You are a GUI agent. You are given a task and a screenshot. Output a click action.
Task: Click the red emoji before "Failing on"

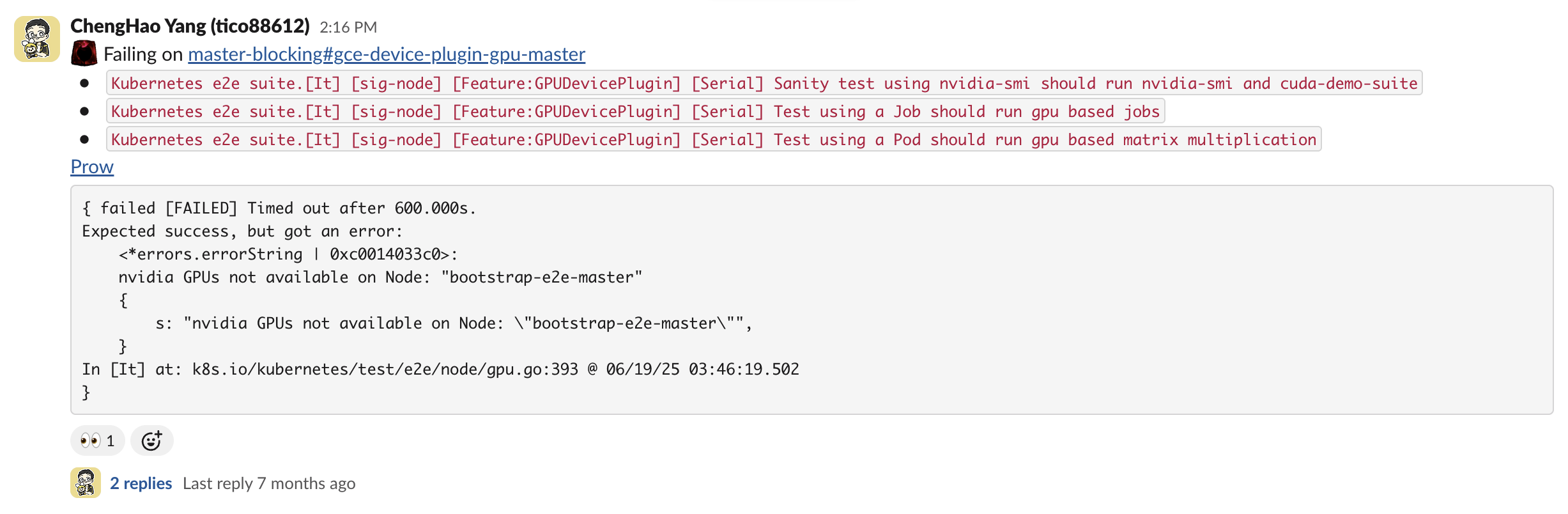pos(84,54)
